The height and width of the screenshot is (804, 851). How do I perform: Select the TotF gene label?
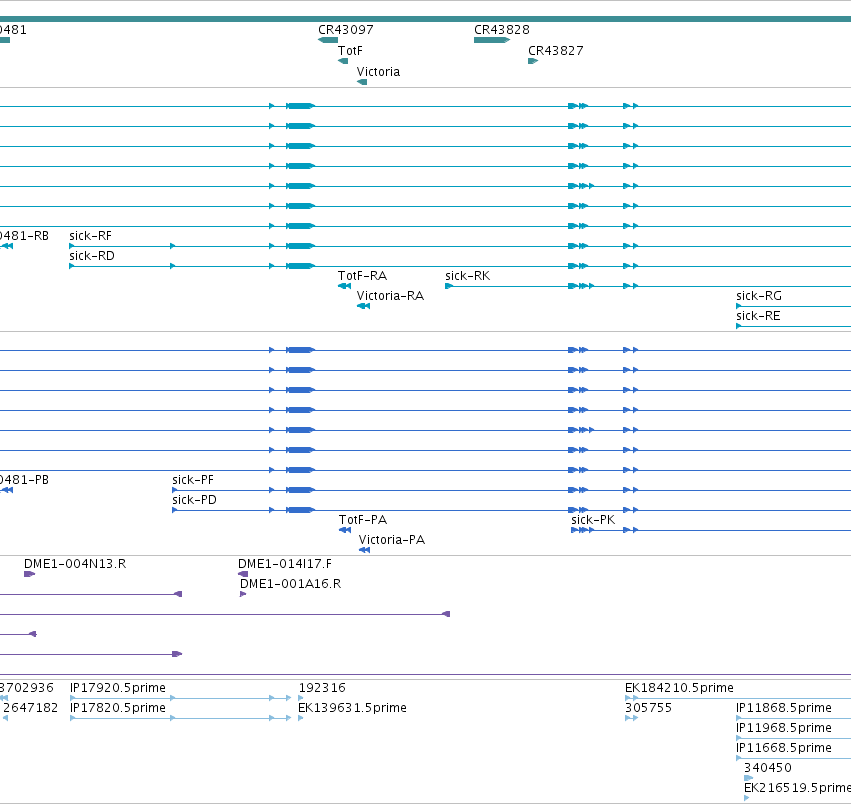pyautogui.click(x=350, y=51)
